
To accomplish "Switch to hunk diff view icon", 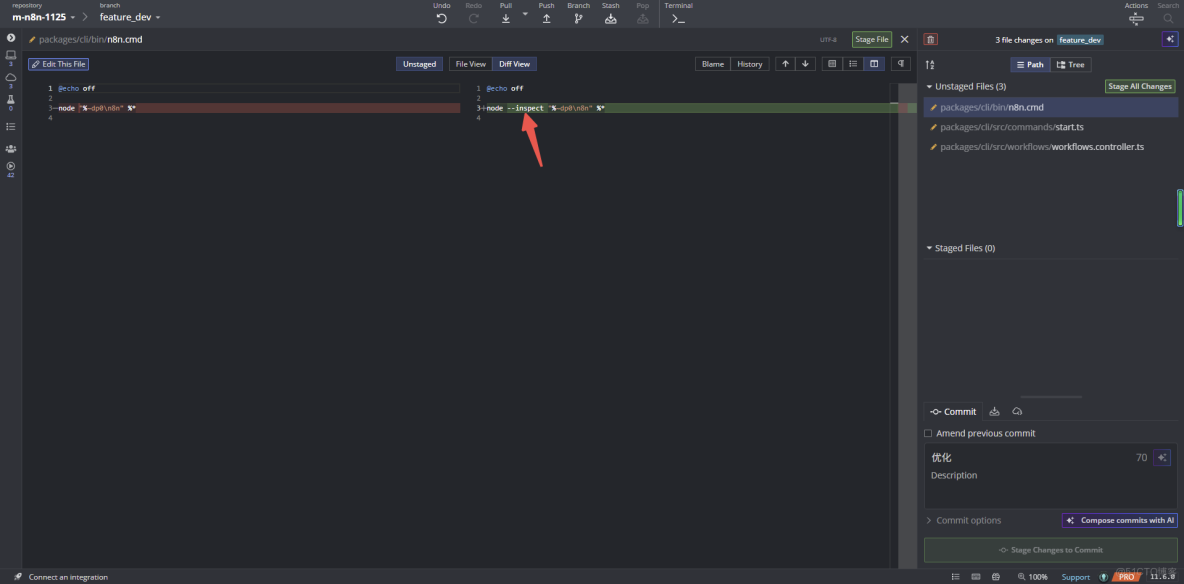I will [x=832, y=64].
